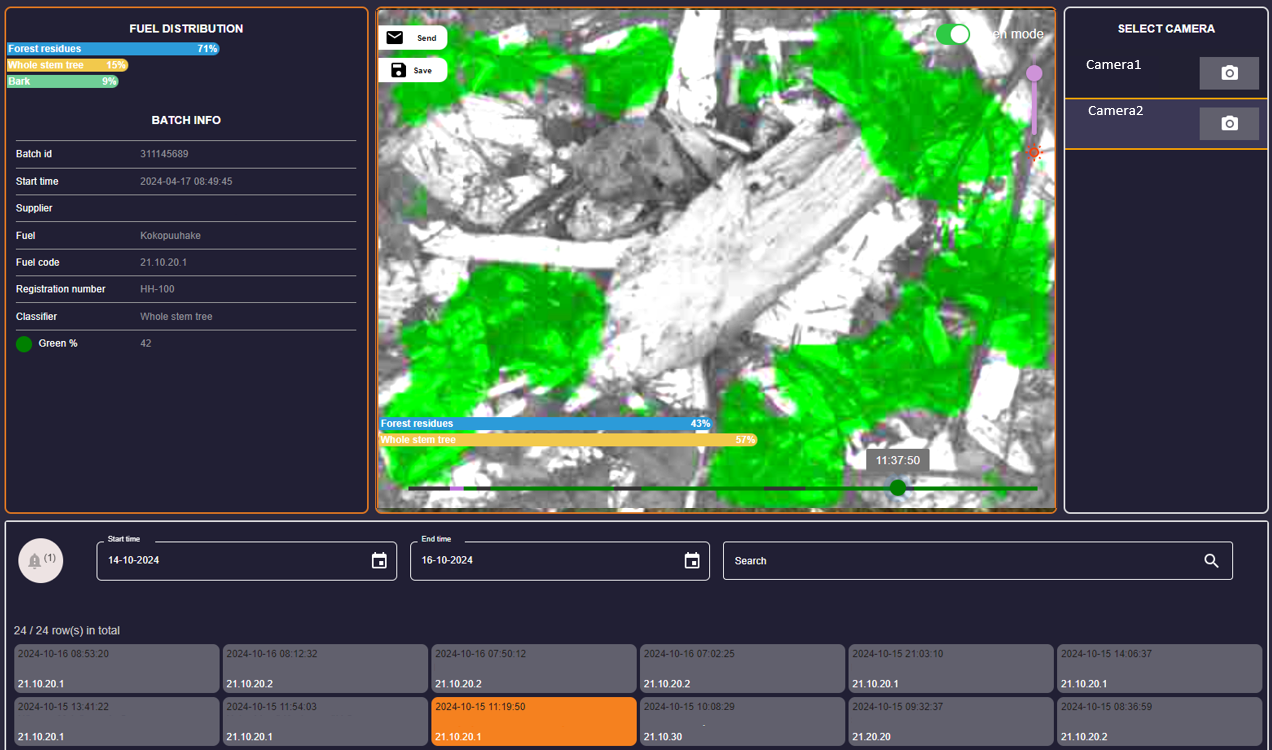This screenshot has height=750, width=1272.
Task: Click the search magnifier icon
Action: pyautogui.click(x=1211, y=561)
